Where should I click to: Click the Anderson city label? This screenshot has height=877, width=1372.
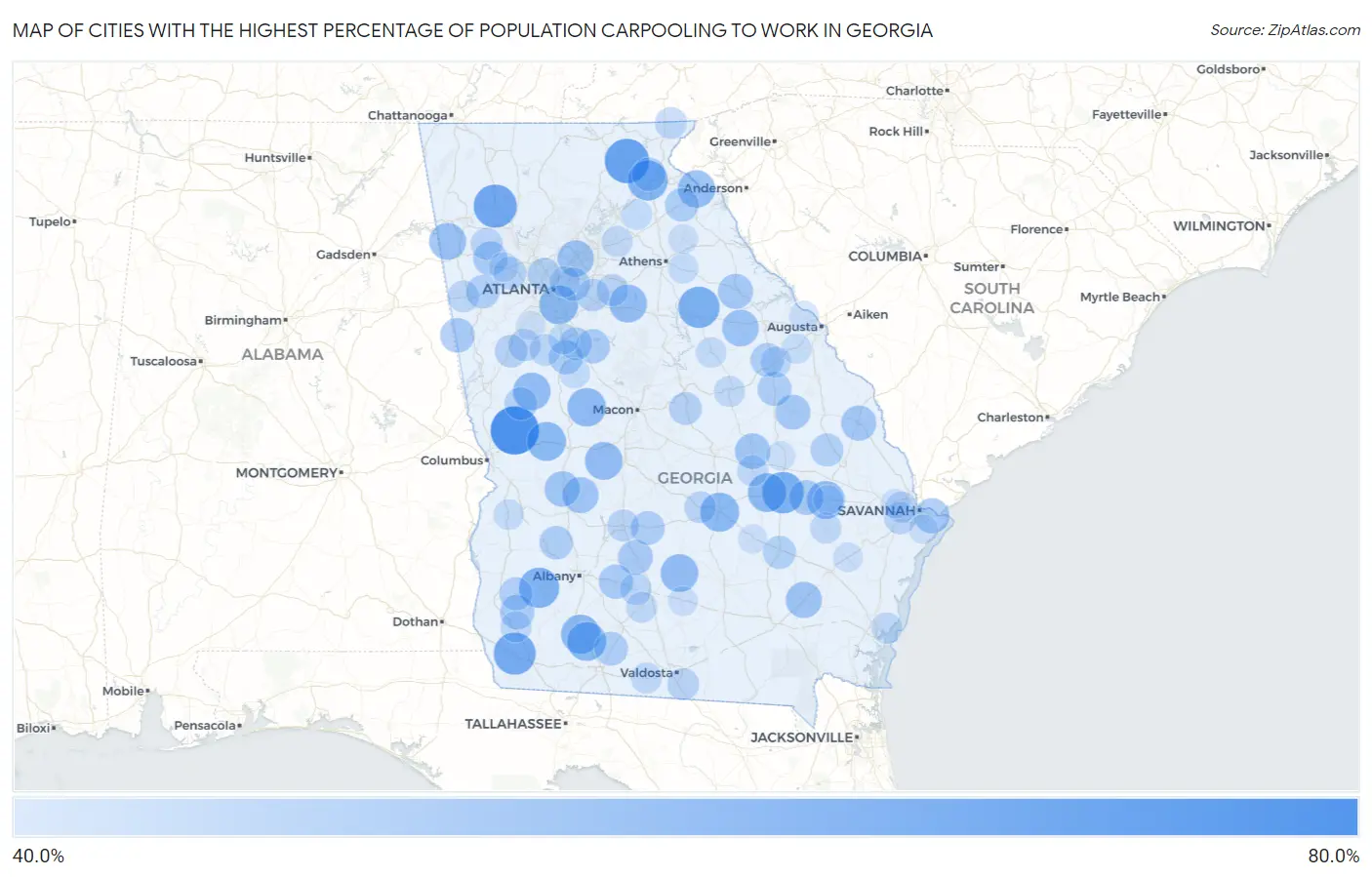click(712, 188)
